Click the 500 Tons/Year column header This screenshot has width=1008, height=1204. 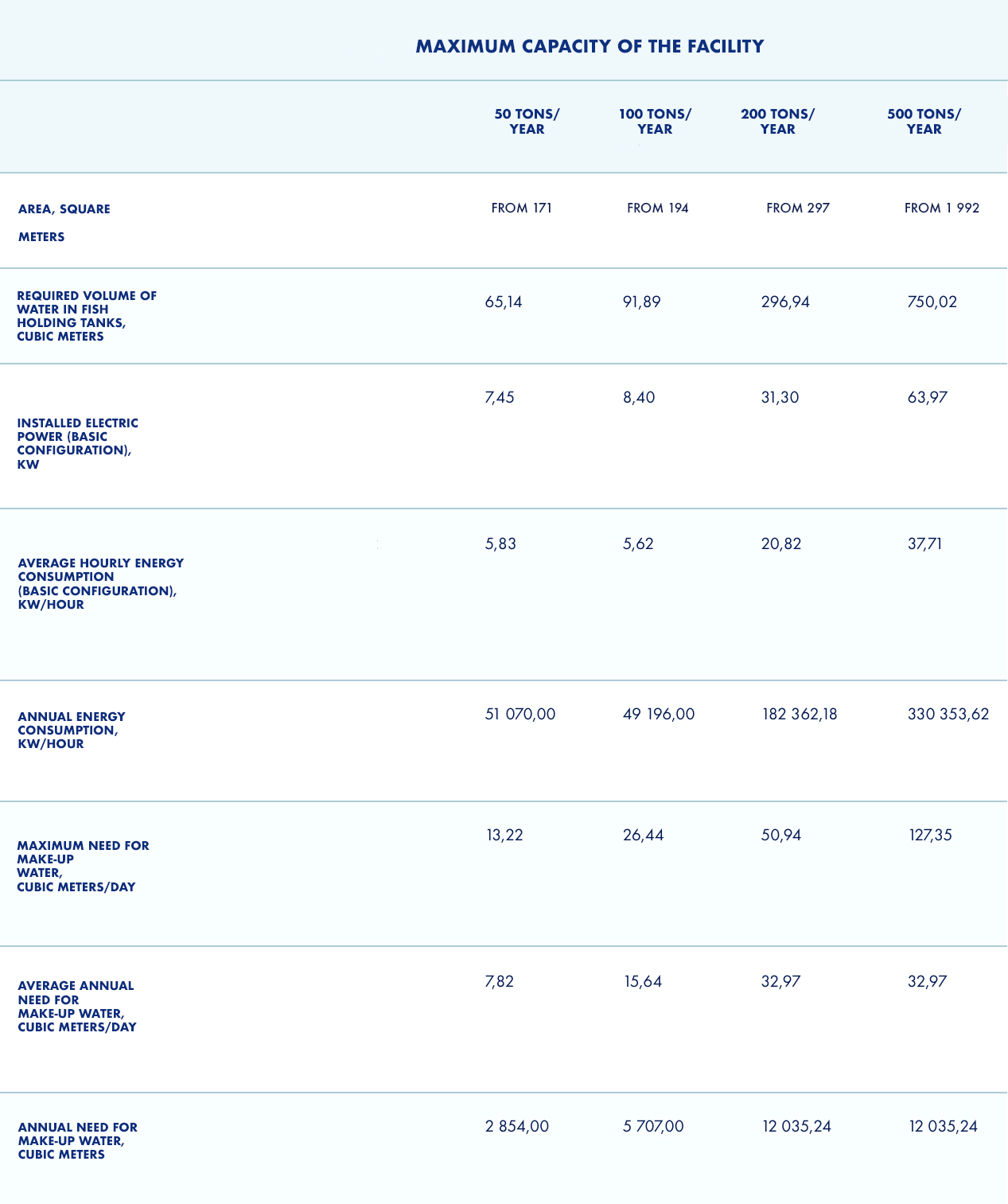click(924, 122)
